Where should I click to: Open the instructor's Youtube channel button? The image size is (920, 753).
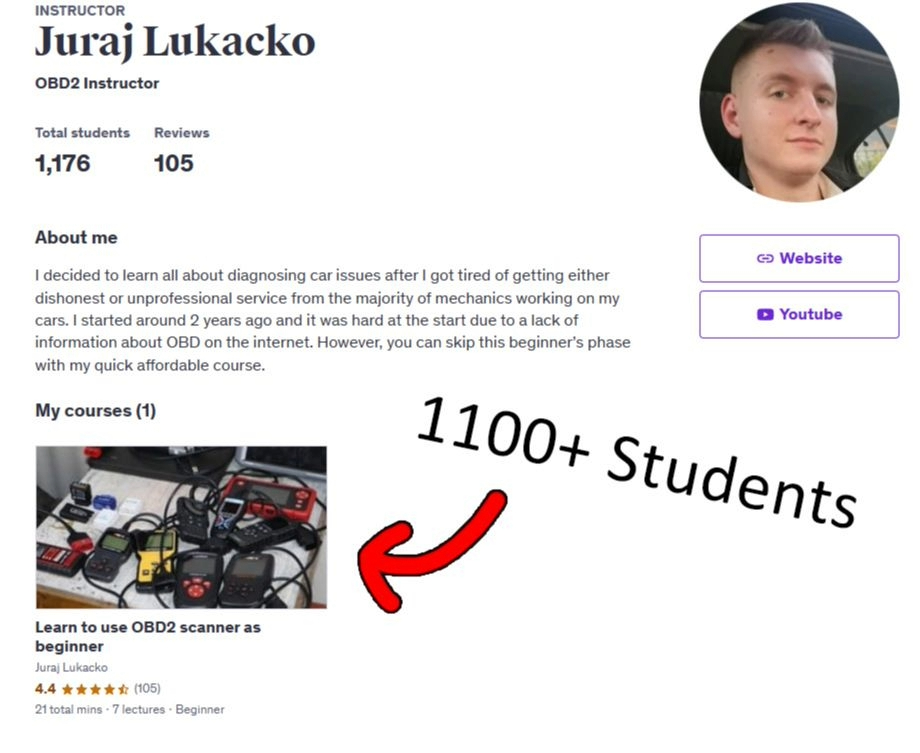799,314
